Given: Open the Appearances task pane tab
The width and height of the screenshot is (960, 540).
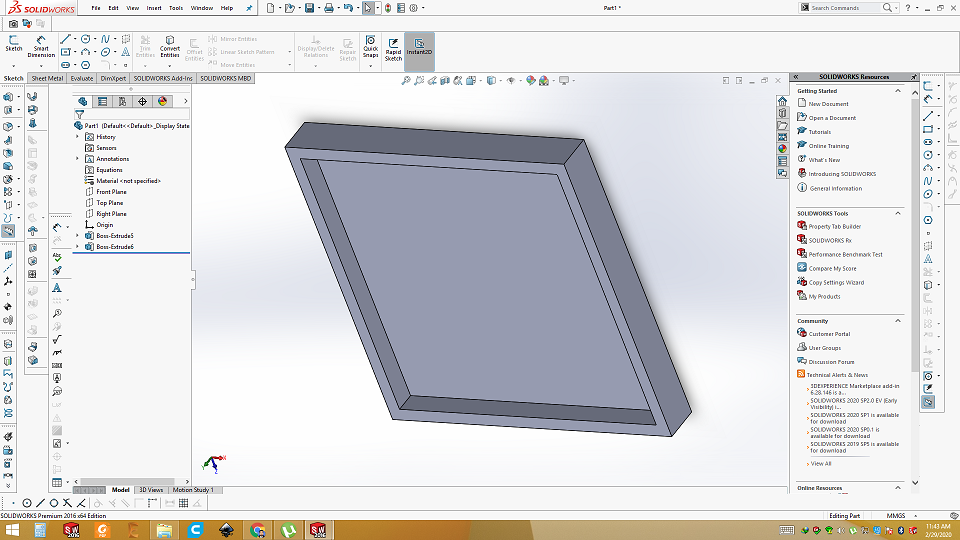Looking at the screenshot, I should [x=782, y=148].
